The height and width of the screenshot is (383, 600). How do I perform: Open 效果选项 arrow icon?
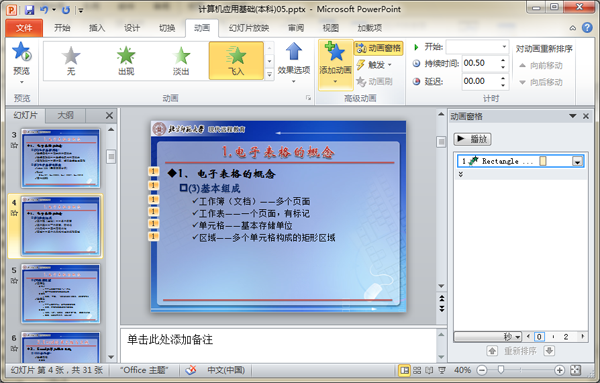(x=293, y=51)
